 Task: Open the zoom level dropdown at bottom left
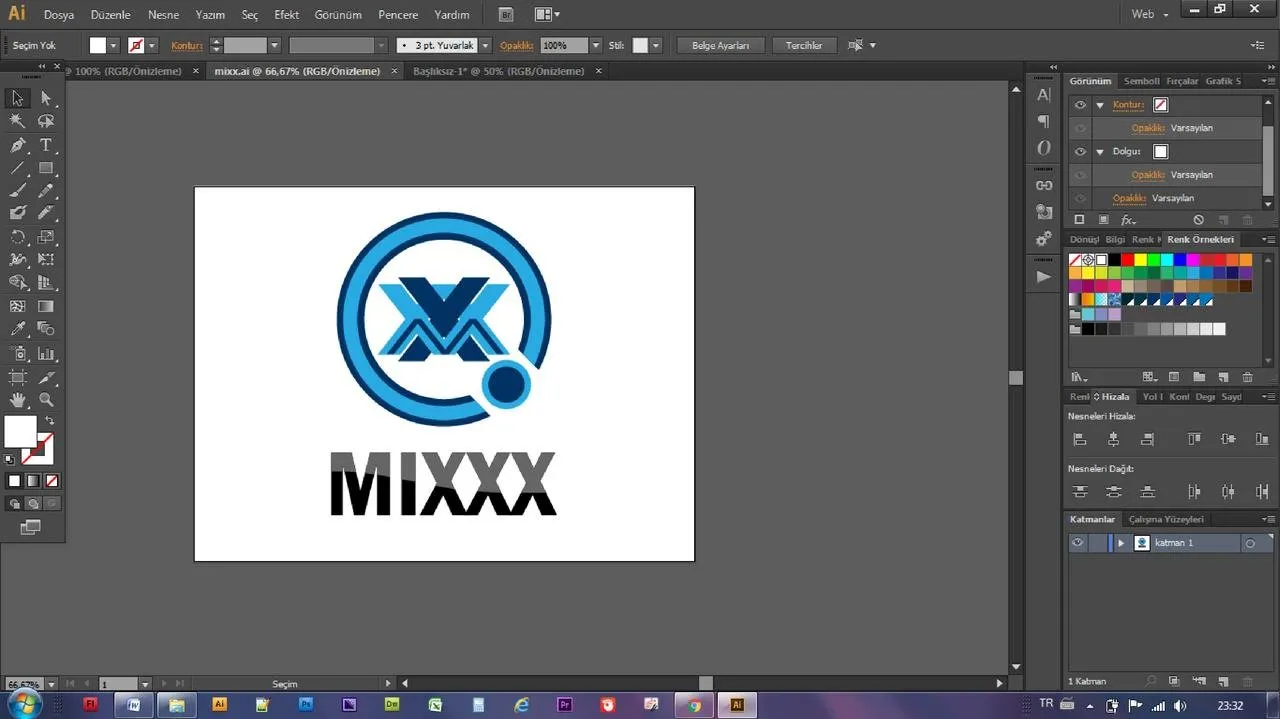(x=52, y=684)
